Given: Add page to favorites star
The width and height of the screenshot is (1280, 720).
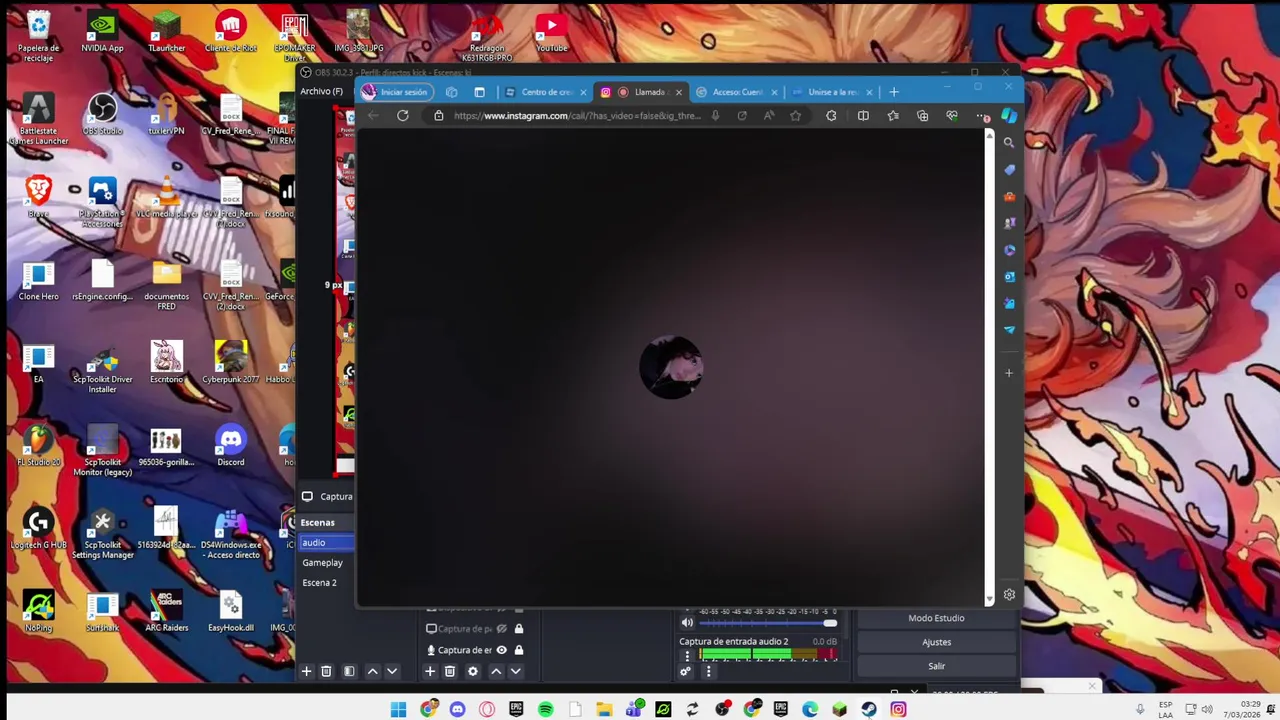Looking at the screenshot, I should [x=795, y=116].
